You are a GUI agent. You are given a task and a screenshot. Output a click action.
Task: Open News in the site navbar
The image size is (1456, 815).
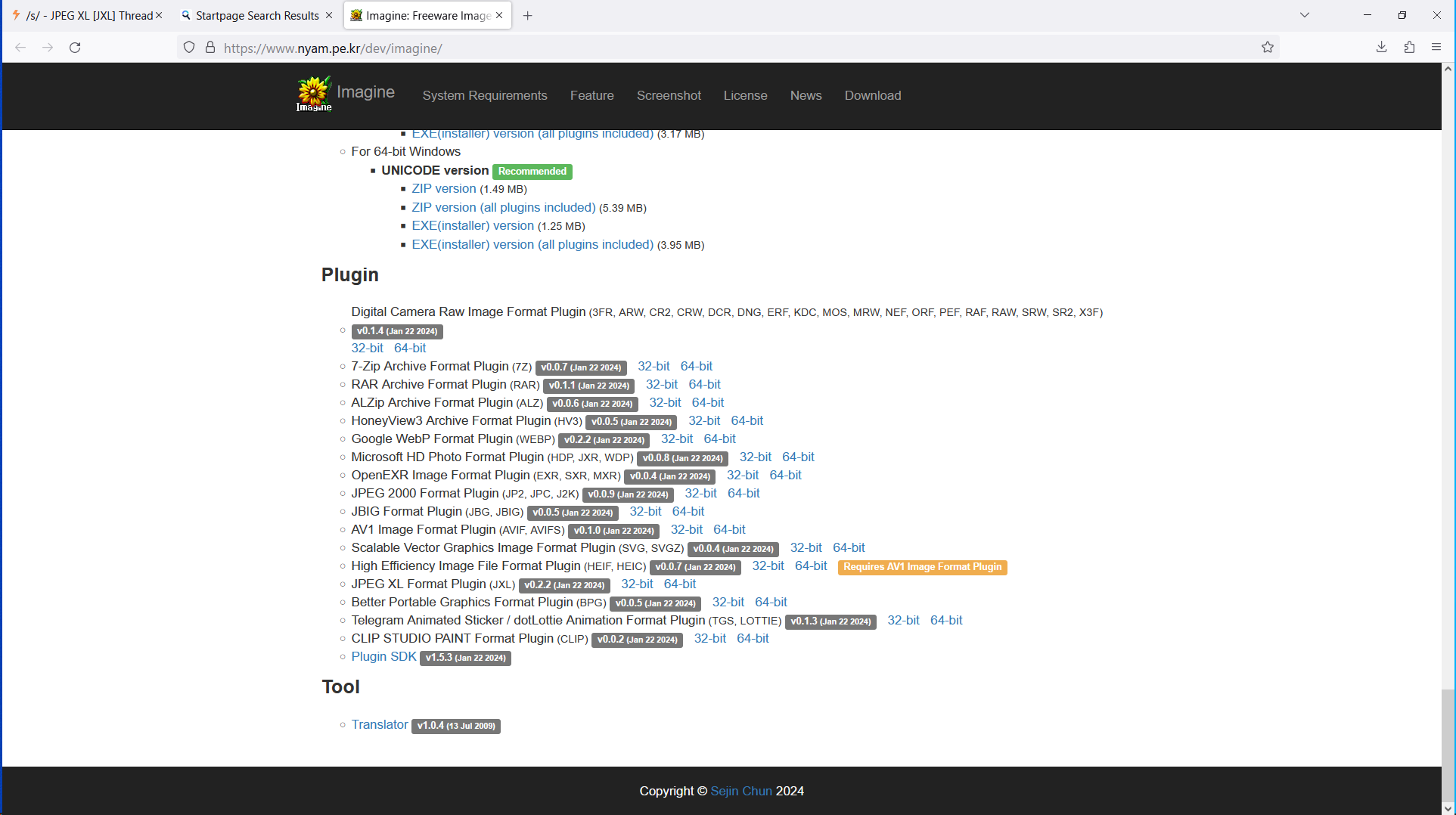click(806, 95)
